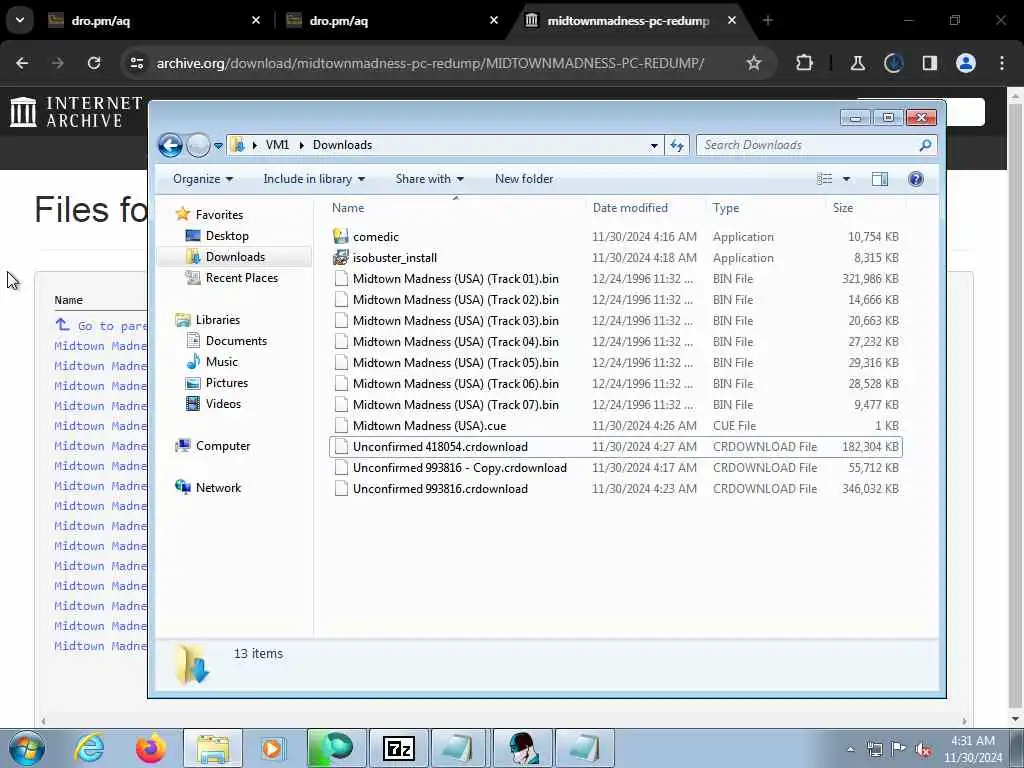Toggle the preview pane
Viewport: 1024px width, 768px height.
point(880,179)
